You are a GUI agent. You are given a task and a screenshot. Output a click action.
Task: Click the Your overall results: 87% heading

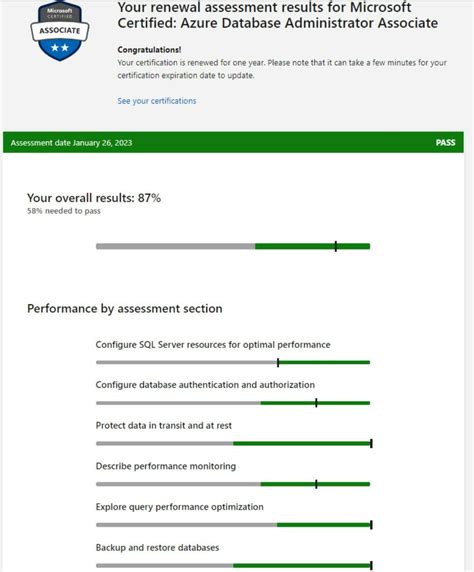(x=94, y=198)
